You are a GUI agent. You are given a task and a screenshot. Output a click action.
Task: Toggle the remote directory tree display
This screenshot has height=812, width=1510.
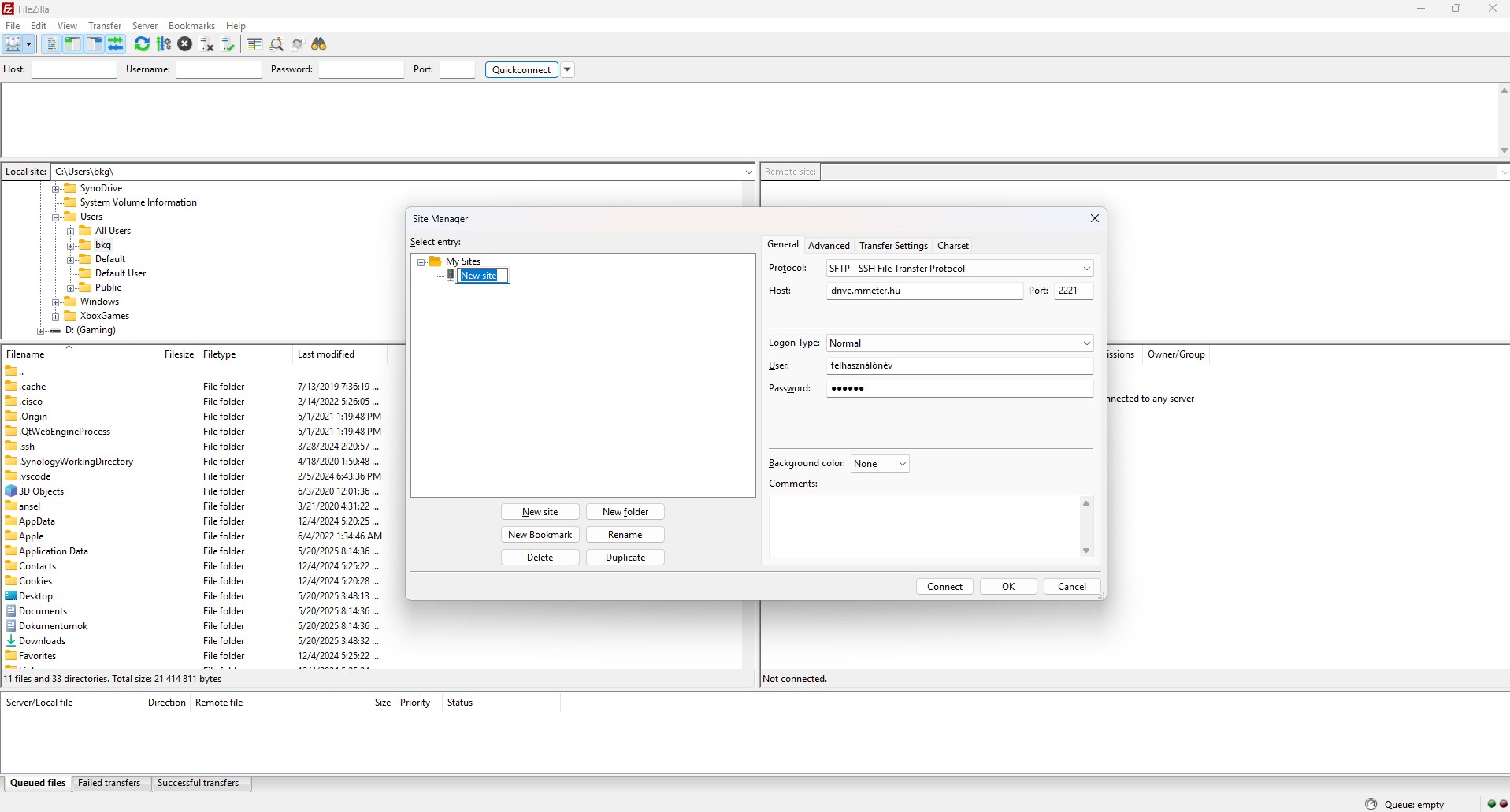click(x=94, y=44)
